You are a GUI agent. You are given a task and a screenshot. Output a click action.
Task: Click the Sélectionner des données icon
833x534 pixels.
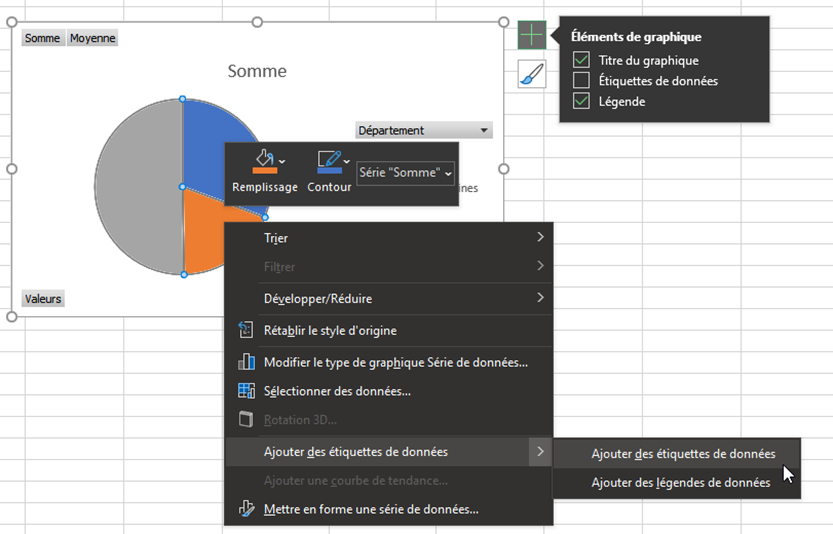(246, 391)
